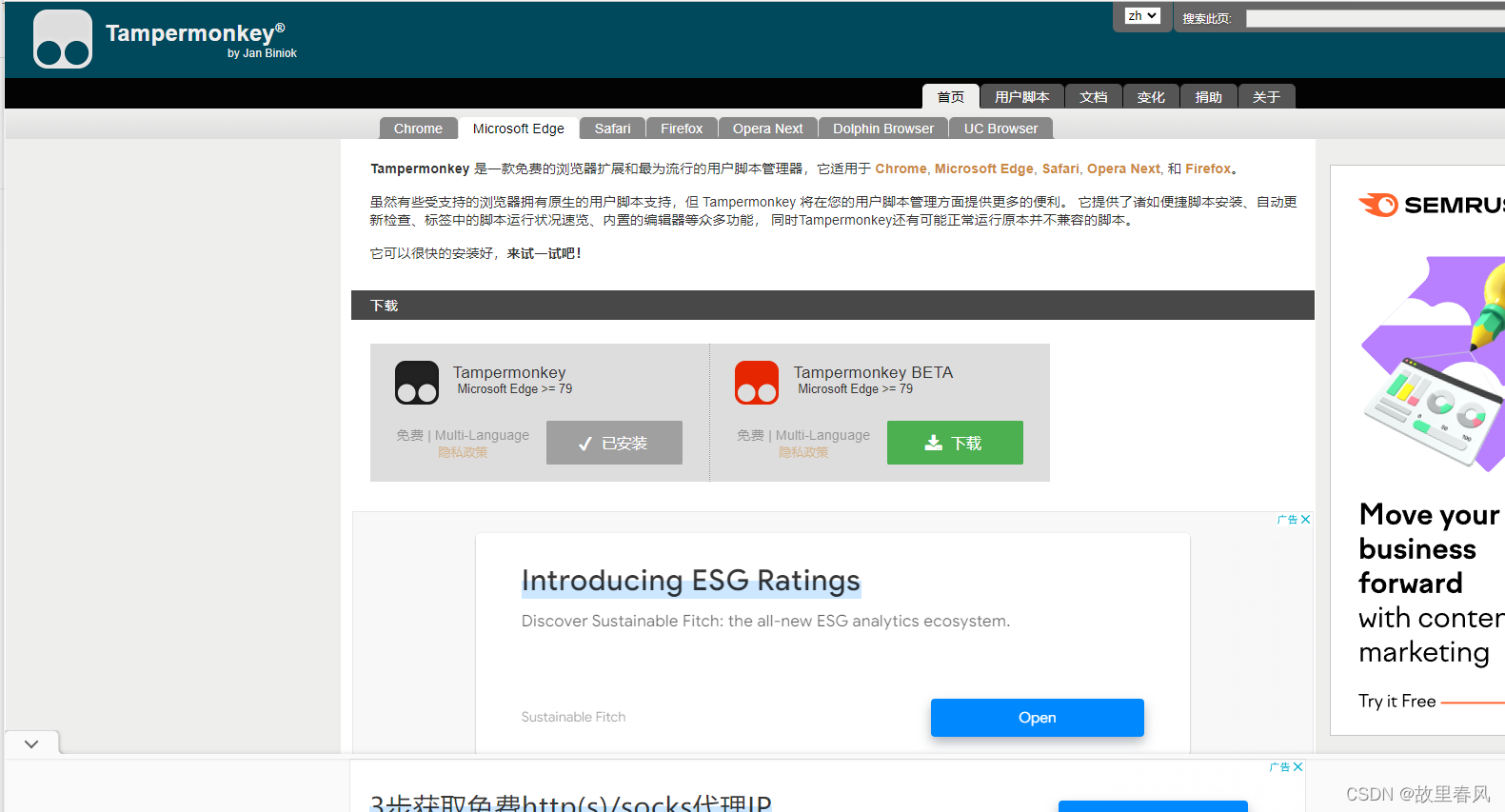This screenshot has width=1505, height=812.
Task: Click the by Jan Biniok header text
Action: 262,53
